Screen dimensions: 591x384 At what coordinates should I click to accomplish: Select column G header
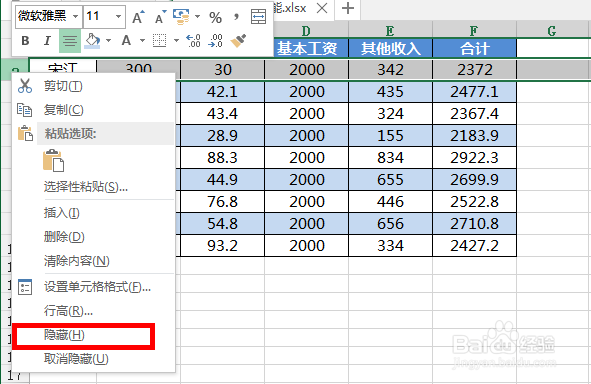pyautogui.click(x=552, y=31)
